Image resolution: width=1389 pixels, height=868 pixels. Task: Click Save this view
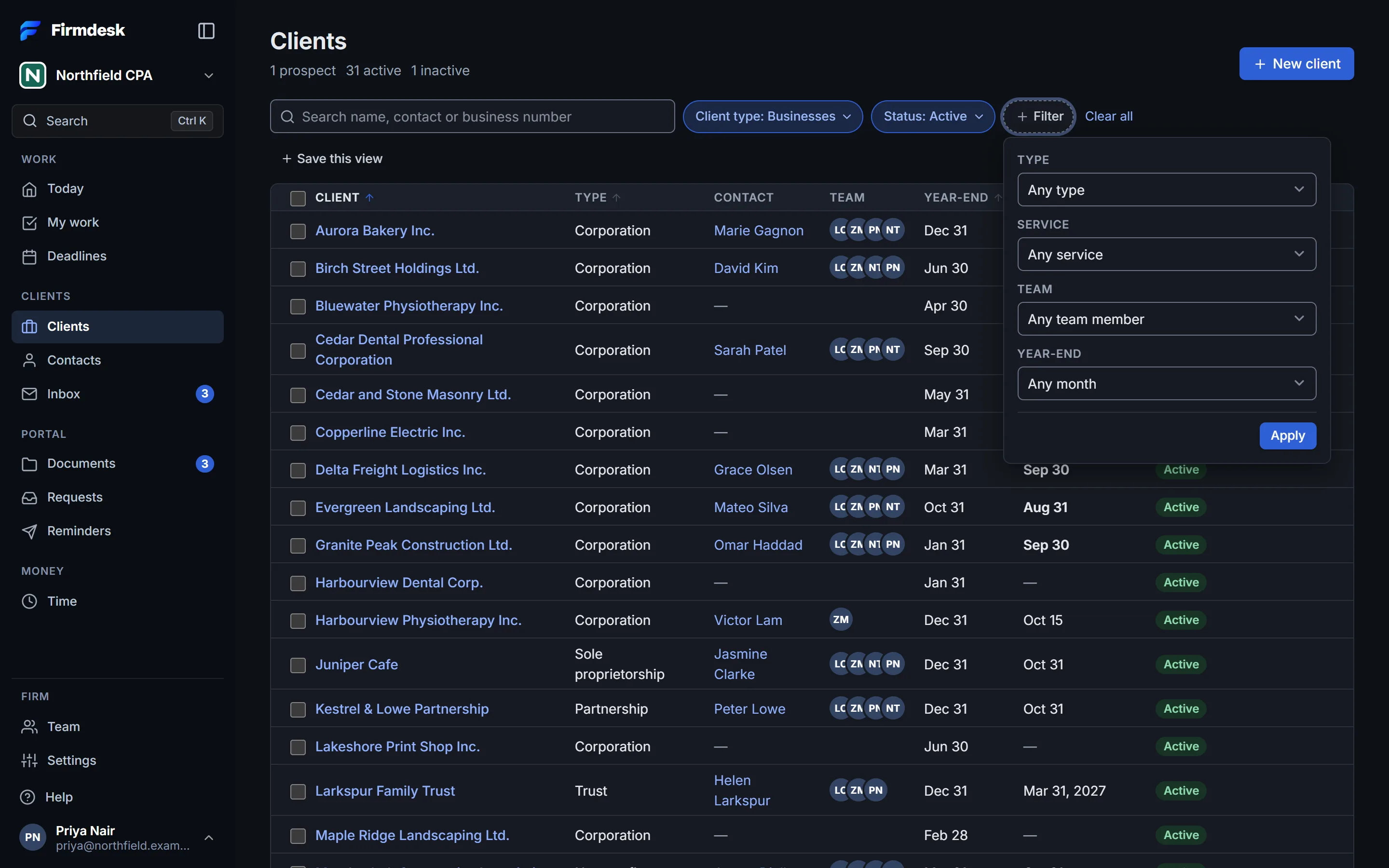(332, 159)
